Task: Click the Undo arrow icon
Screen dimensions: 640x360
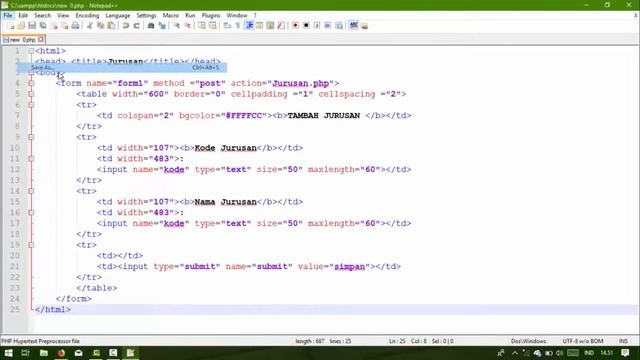Action: 126,26
